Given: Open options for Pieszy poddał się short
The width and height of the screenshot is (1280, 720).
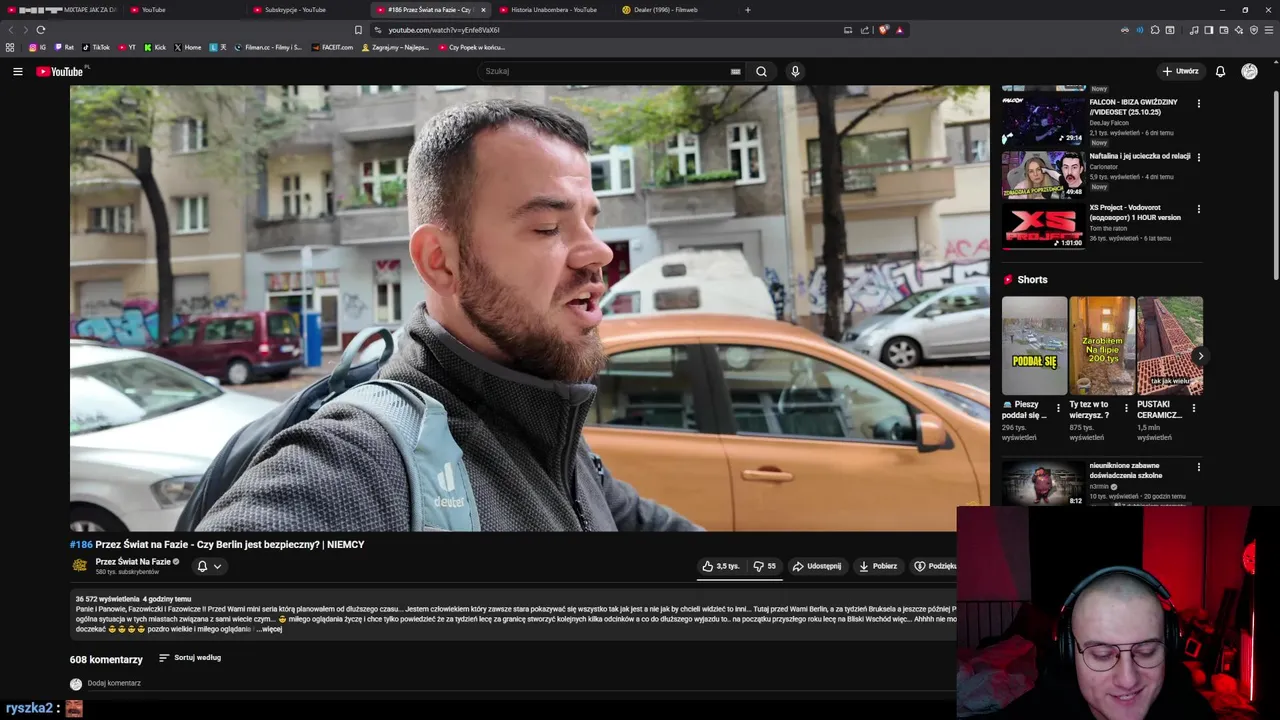Looking at the screenshot, I should pos(1058,408).
